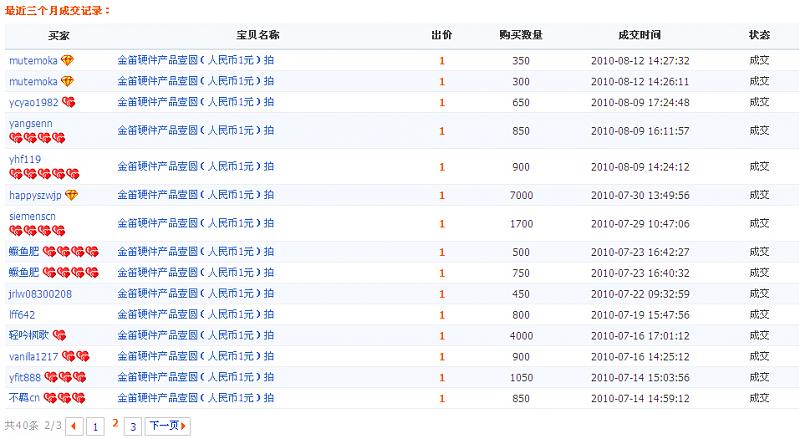Open product link in vanila1217's row
Image resolution: width=800 pixels, height=439 pixels.
tap(196, 356)
